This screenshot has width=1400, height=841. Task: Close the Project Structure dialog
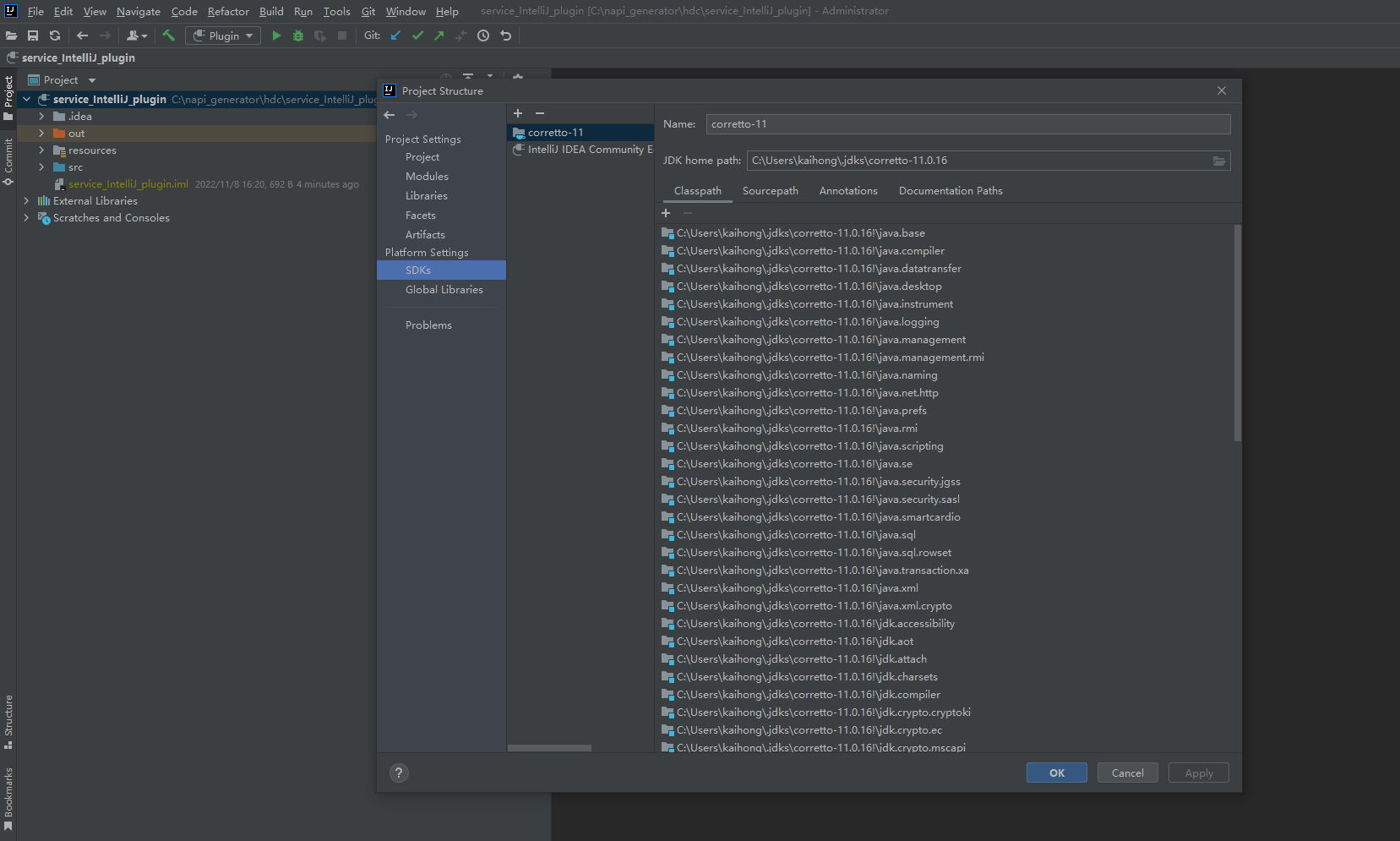(1222, 90)
